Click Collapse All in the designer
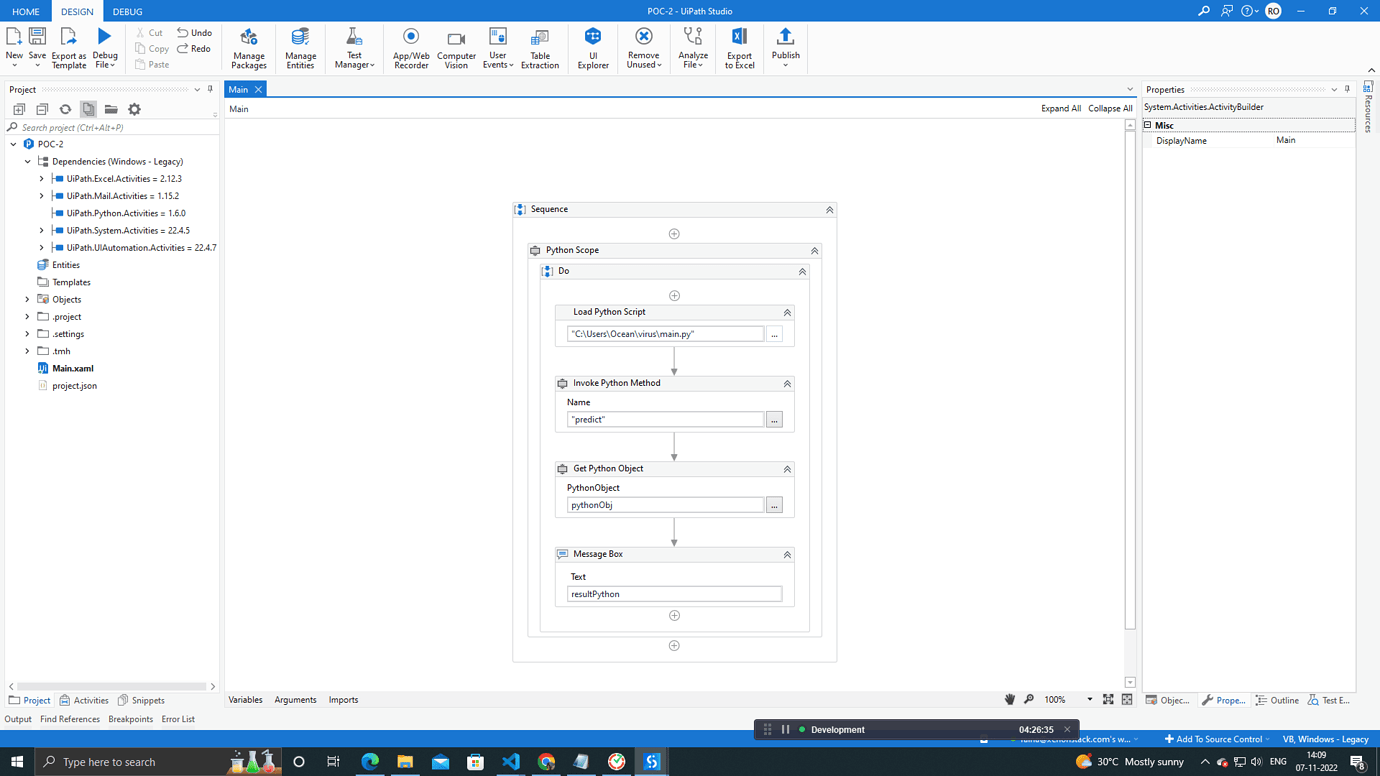1380x776 pixels. tap(1110, 109)
